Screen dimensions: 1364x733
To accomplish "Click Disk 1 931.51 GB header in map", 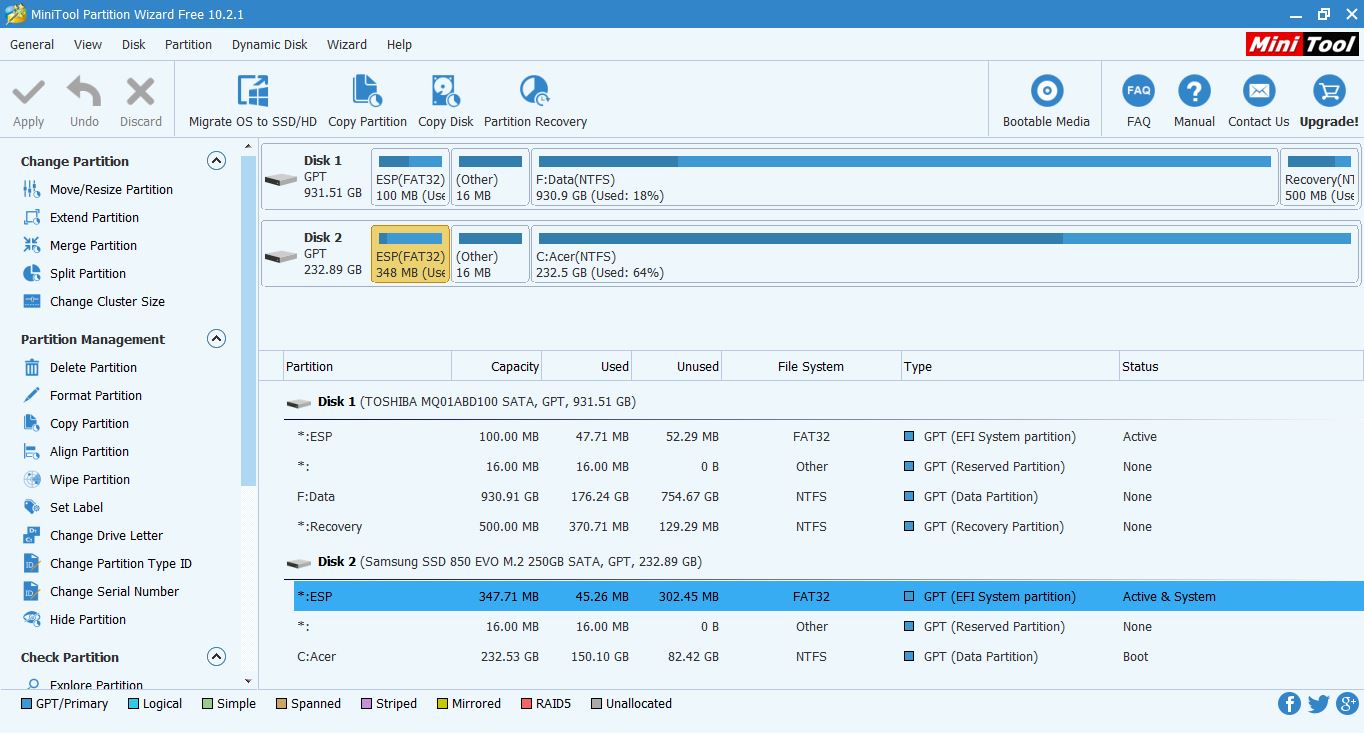I will pos(315,178).
